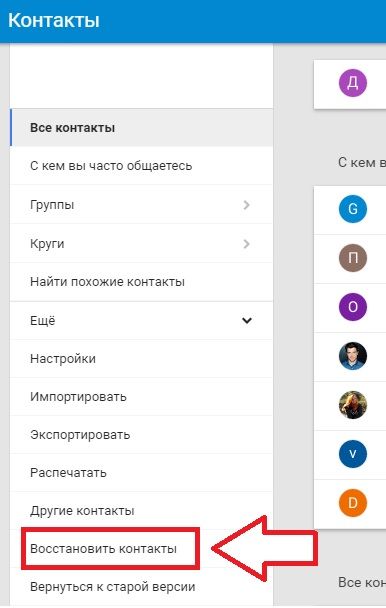Open the purple Д contact avatar
This screenshot has width=386, height=608.
(x=353, y=83)
